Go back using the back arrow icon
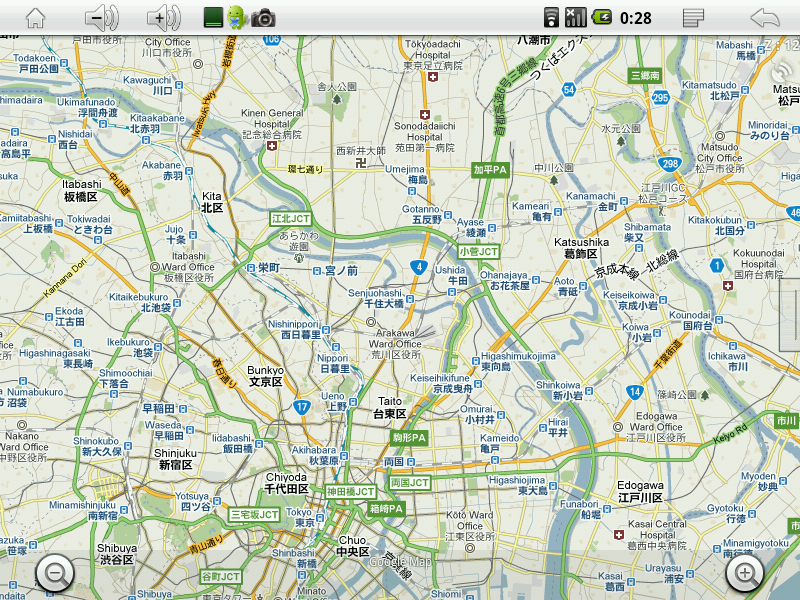This screenshot has height=600, width=800. [765, 18]
